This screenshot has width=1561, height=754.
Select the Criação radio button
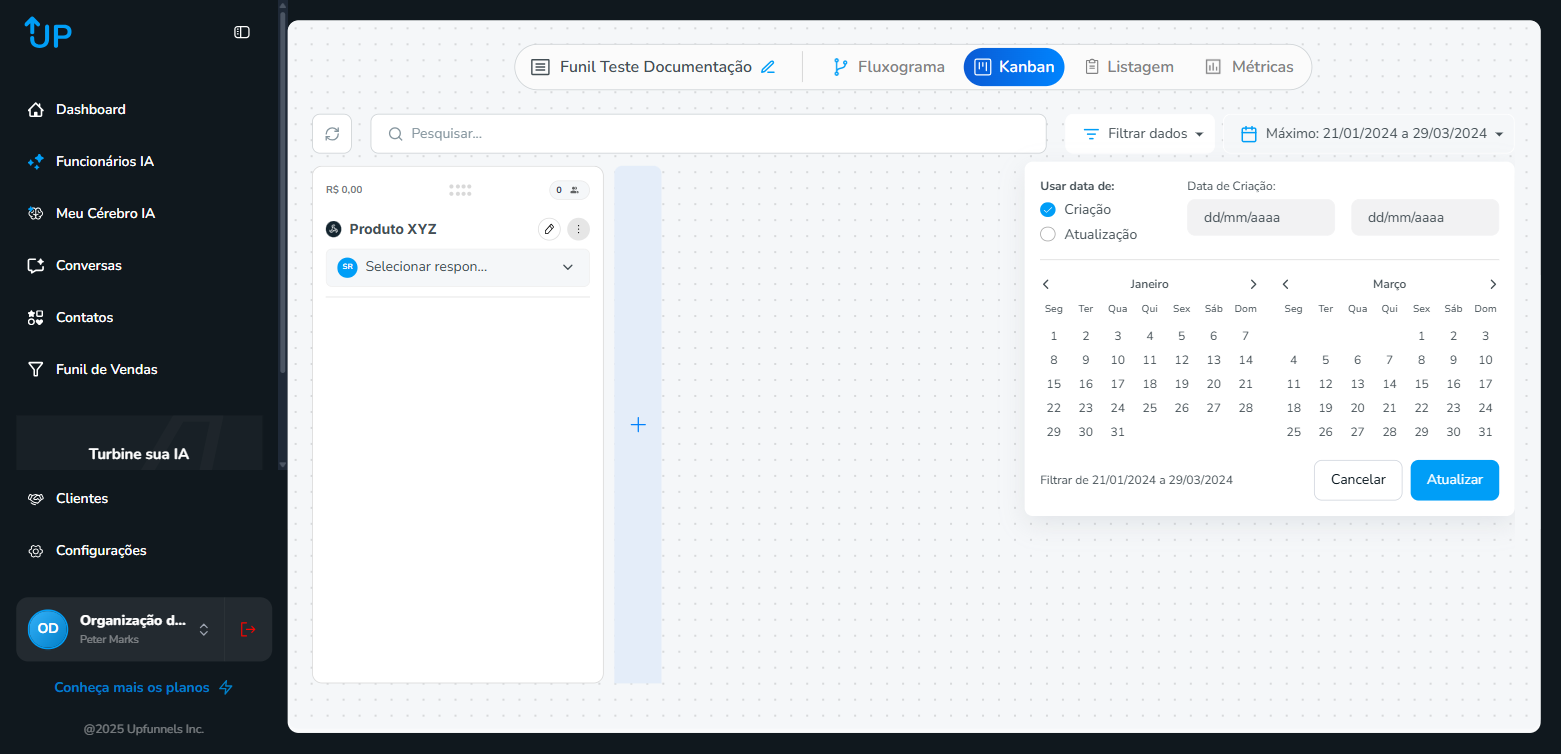tap(1047, 209)
